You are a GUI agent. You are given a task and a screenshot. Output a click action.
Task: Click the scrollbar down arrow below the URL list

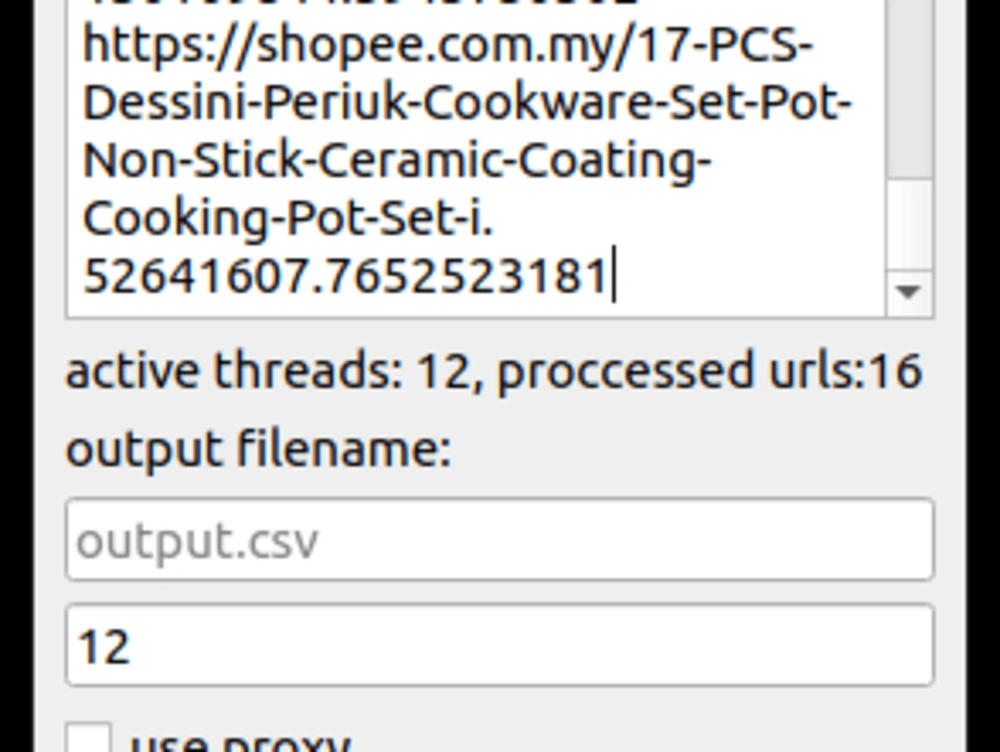[908, 293]
